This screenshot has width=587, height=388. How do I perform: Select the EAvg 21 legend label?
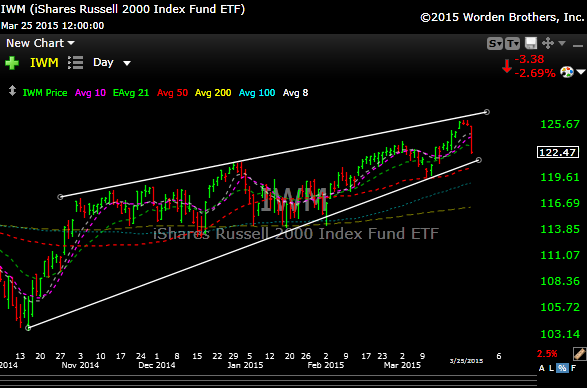click(131, 93)
